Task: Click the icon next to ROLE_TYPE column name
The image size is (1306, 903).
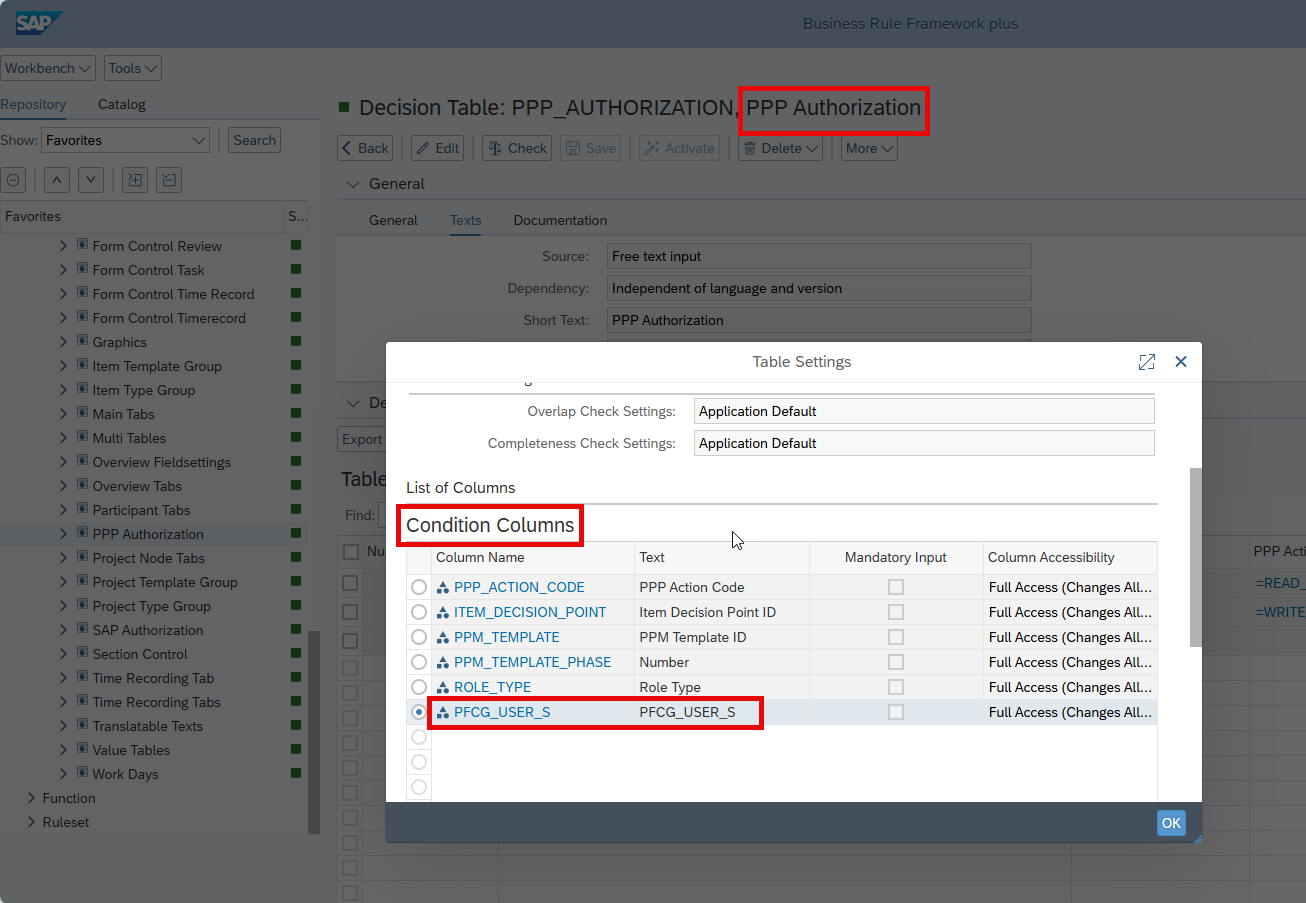Action: 443,688
